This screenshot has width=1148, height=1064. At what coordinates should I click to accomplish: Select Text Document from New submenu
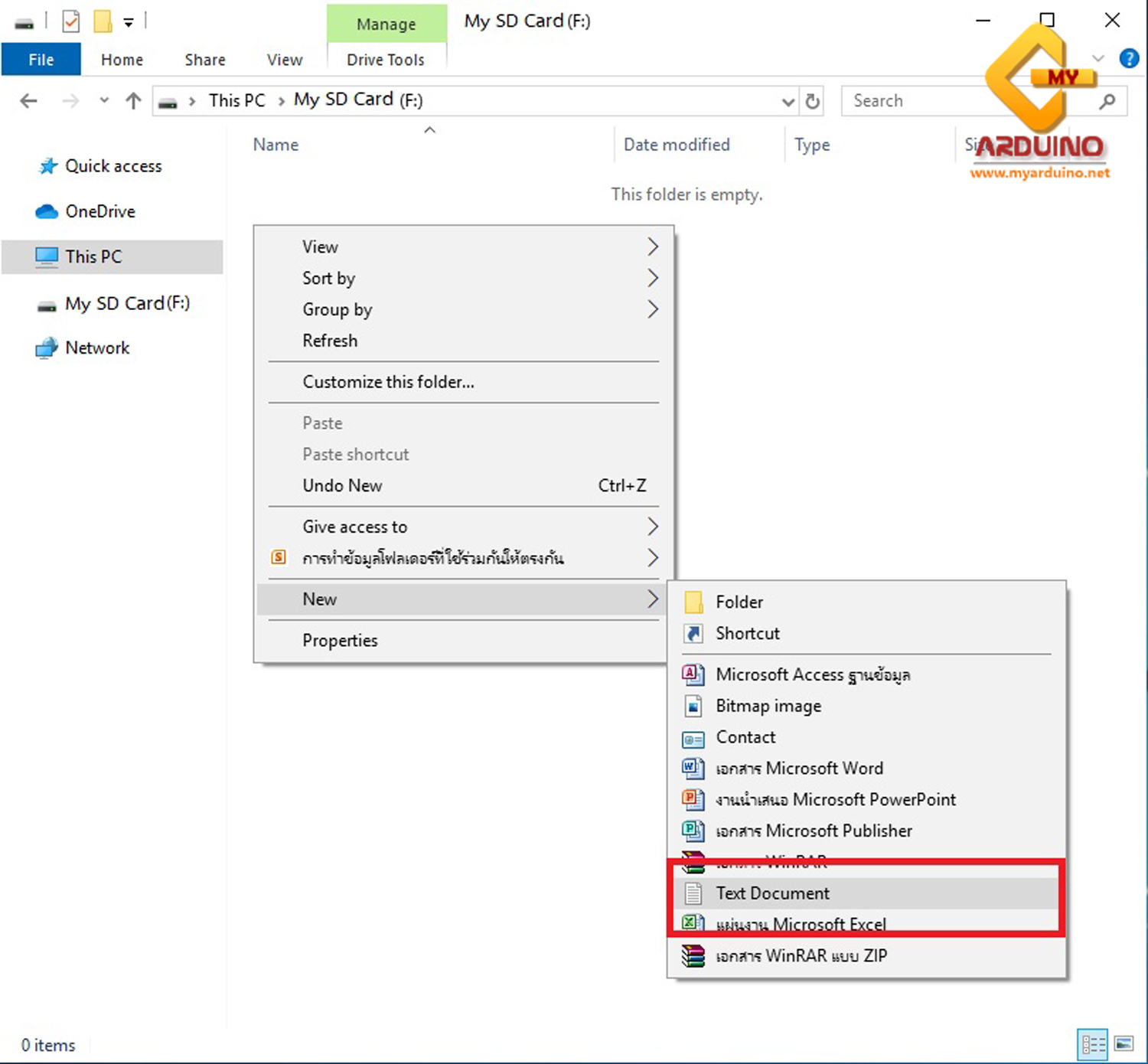click(772, 893)
